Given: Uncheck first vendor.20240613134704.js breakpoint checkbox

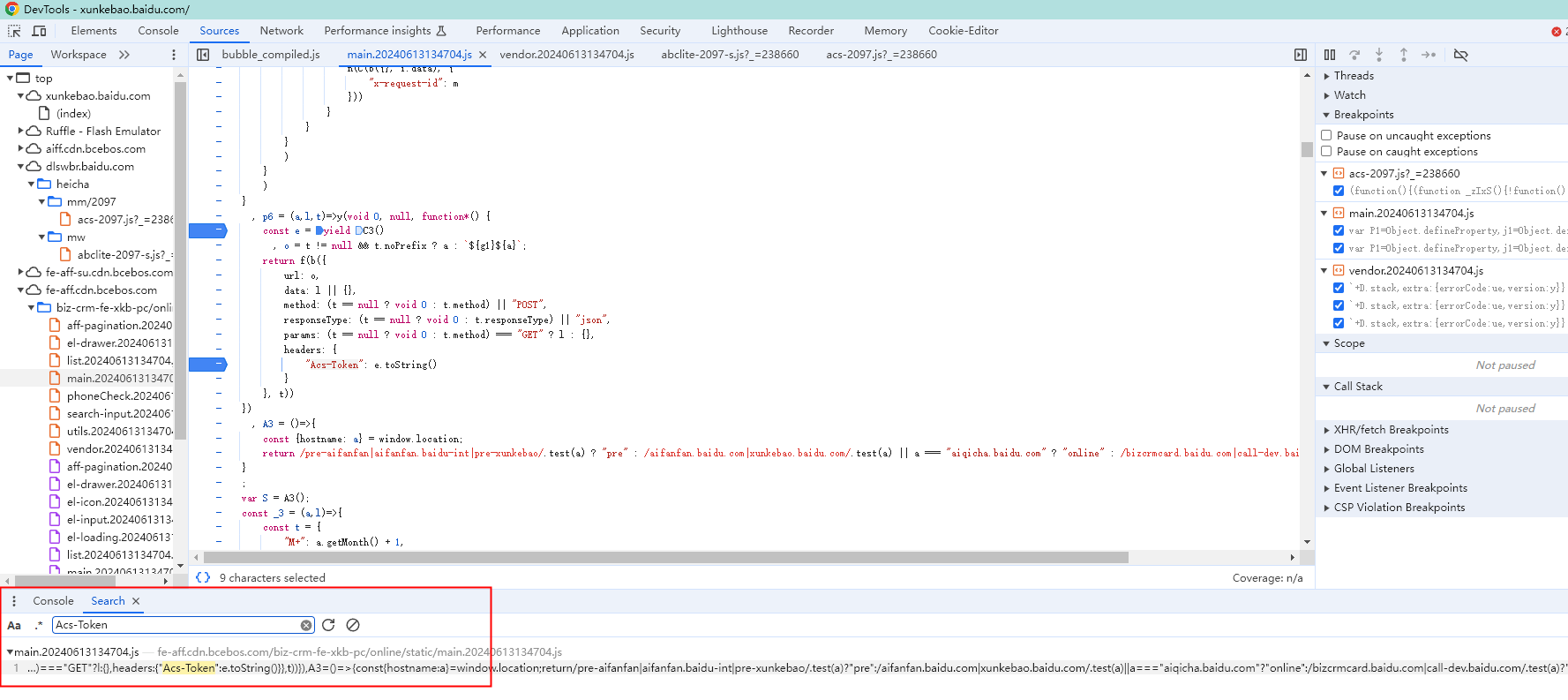Looking at the screenshot, I should click(1339, 288).
